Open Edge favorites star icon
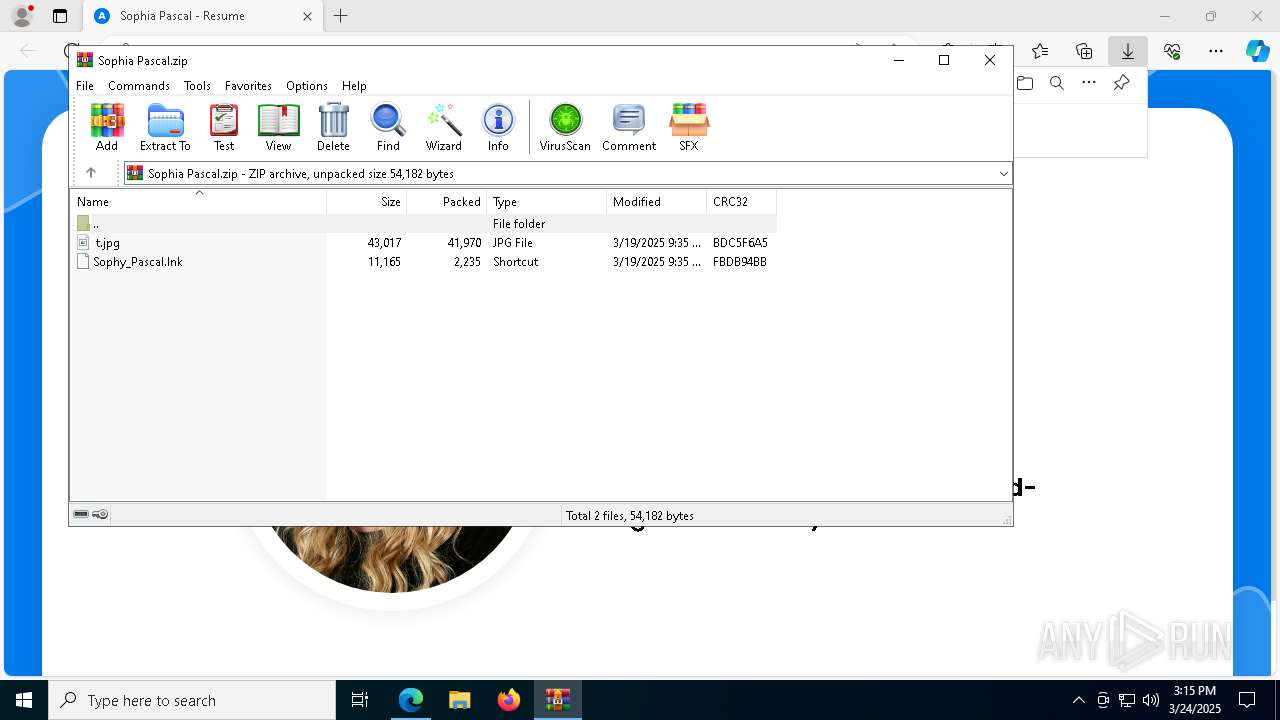Screen dimensions: 1280x720 1040,51
